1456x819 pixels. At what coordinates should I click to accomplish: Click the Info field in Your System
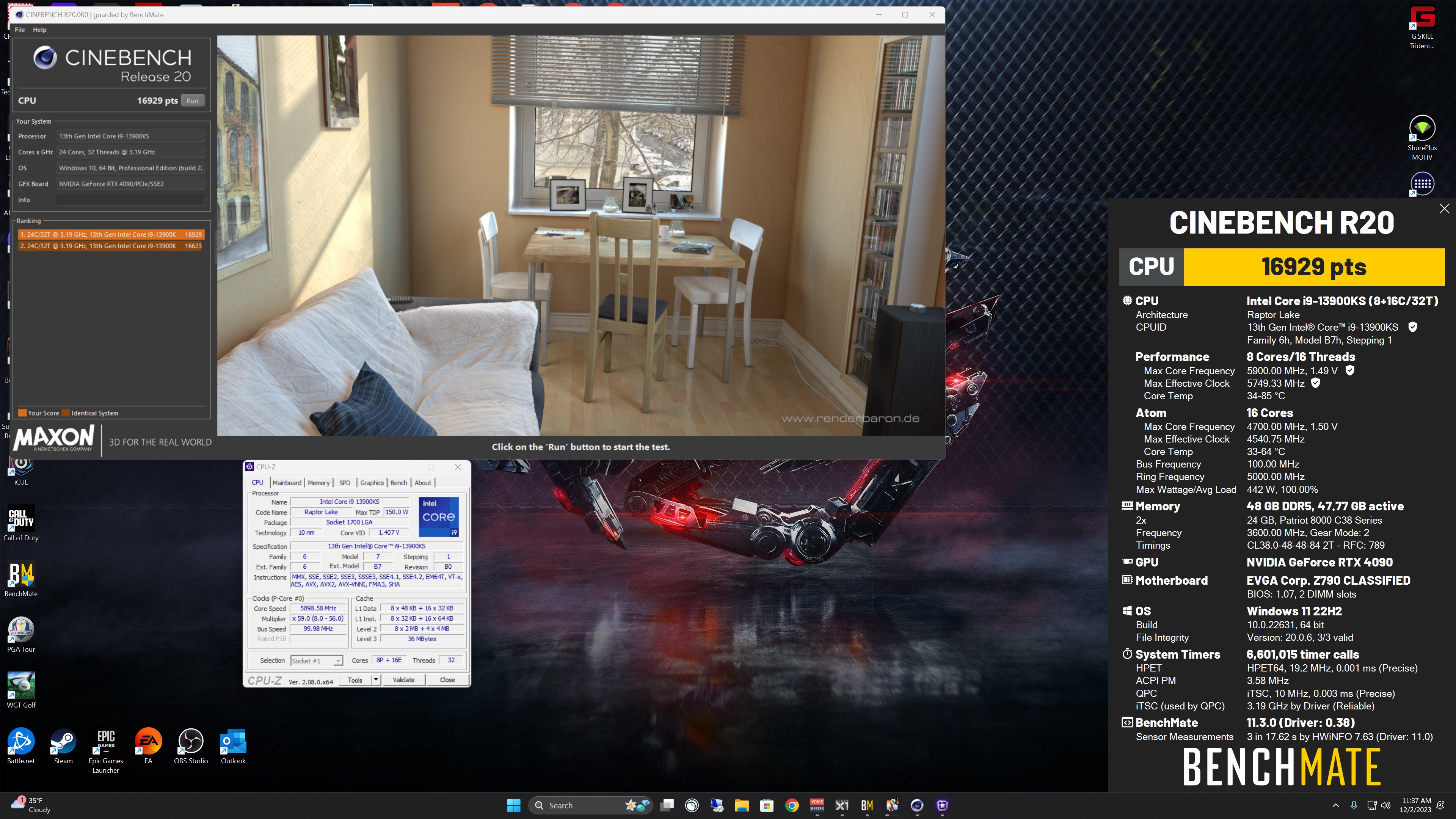130,199
